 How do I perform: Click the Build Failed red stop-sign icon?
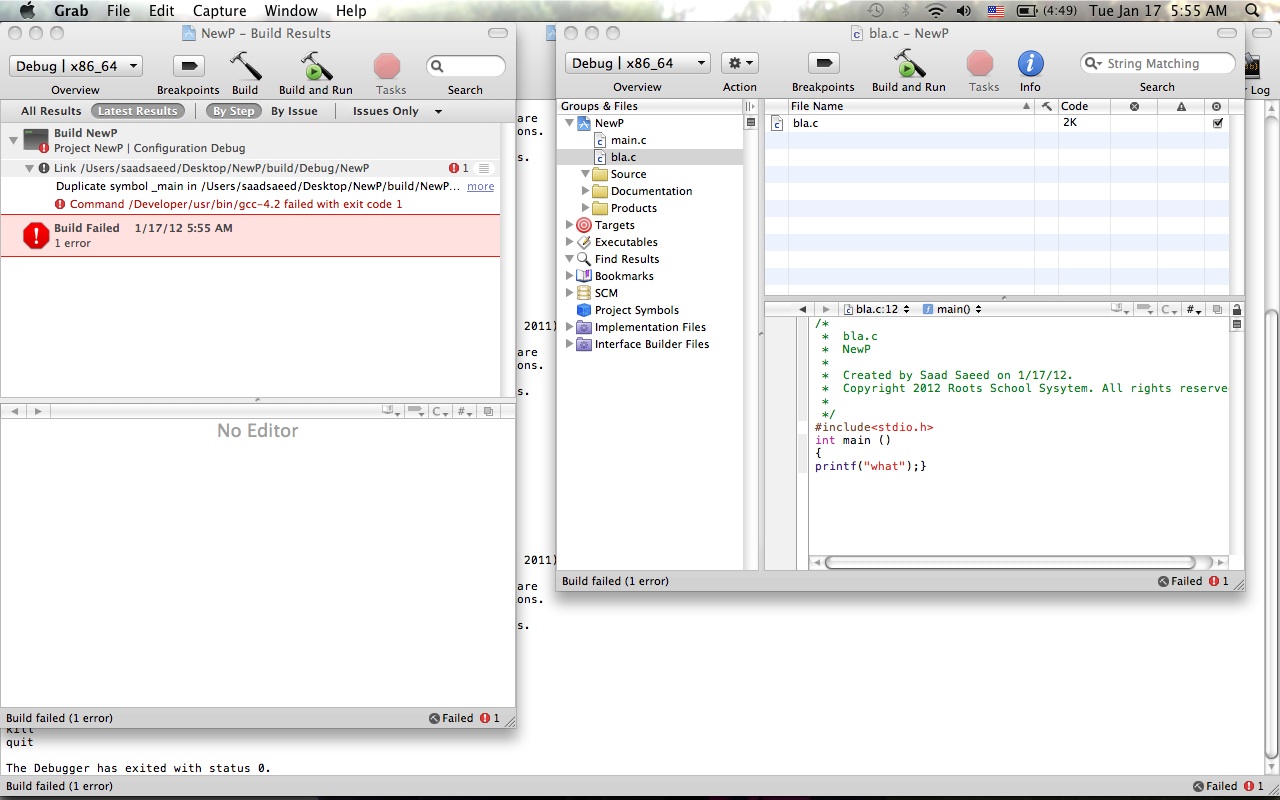(36, 235)
